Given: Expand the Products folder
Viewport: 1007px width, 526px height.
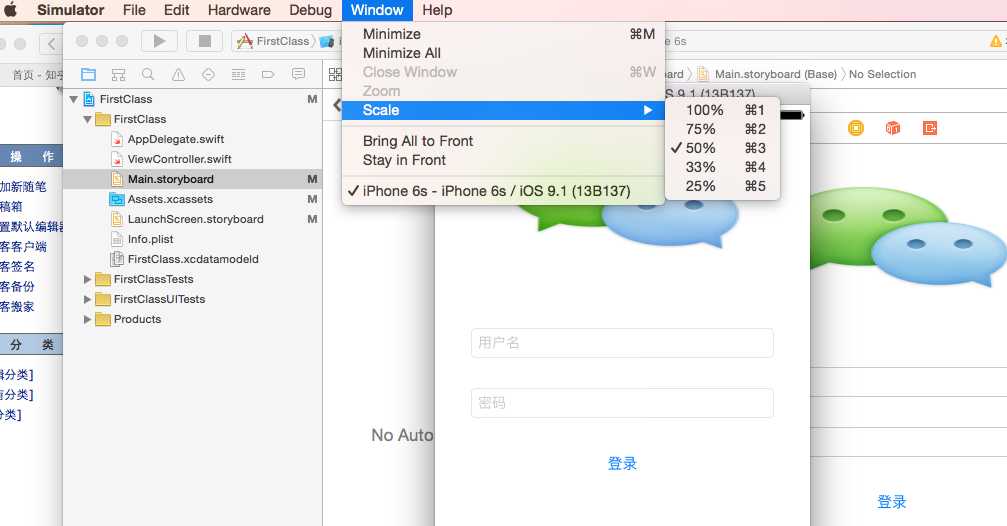Looking at the screenshot, I should pos(87,319).
